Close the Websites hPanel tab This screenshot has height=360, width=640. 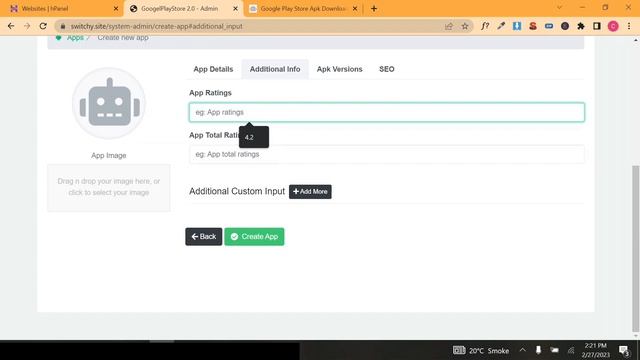click(x=116, y=9)
